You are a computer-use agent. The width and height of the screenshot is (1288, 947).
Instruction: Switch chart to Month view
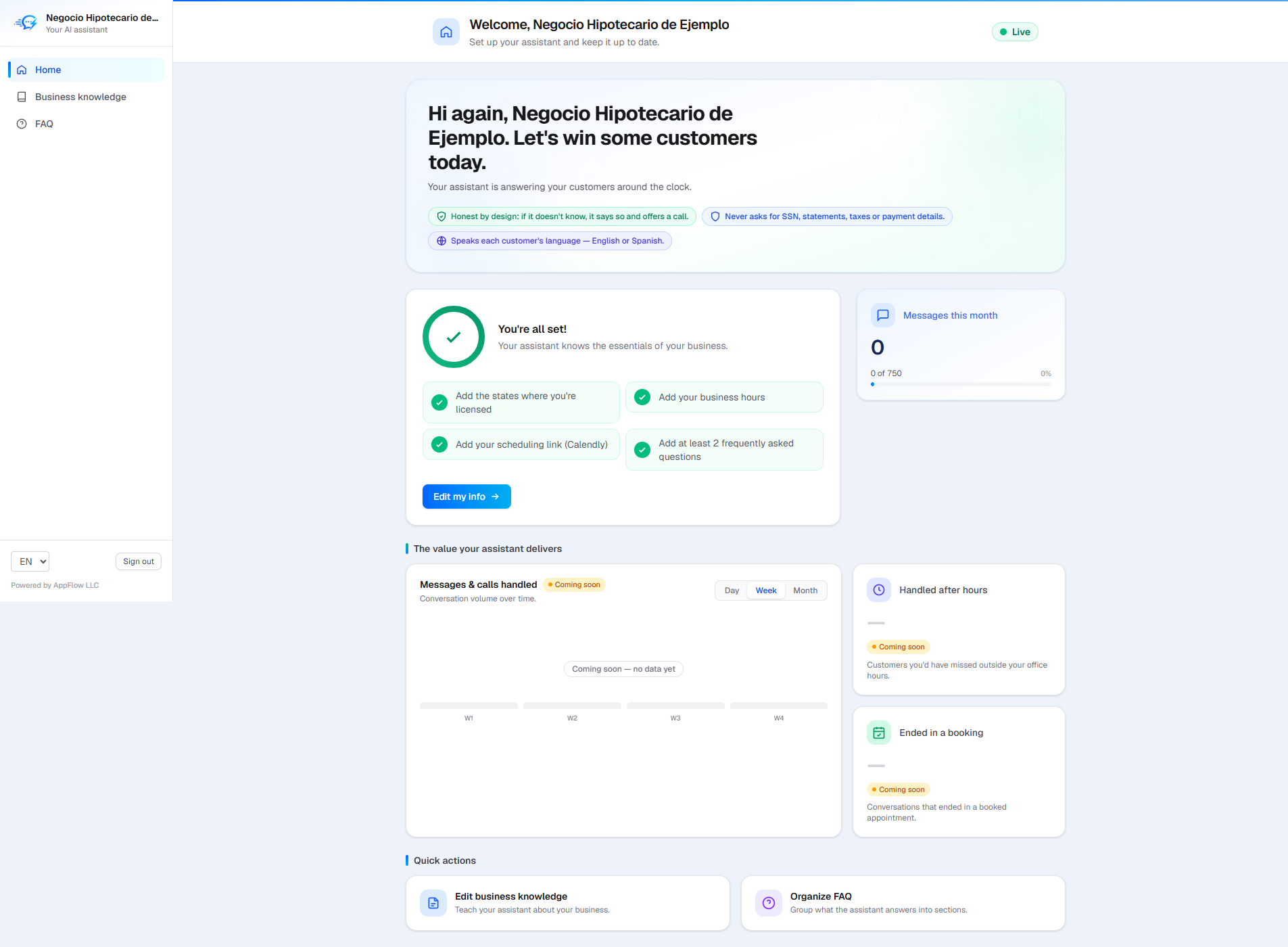(x=805, y=591)
